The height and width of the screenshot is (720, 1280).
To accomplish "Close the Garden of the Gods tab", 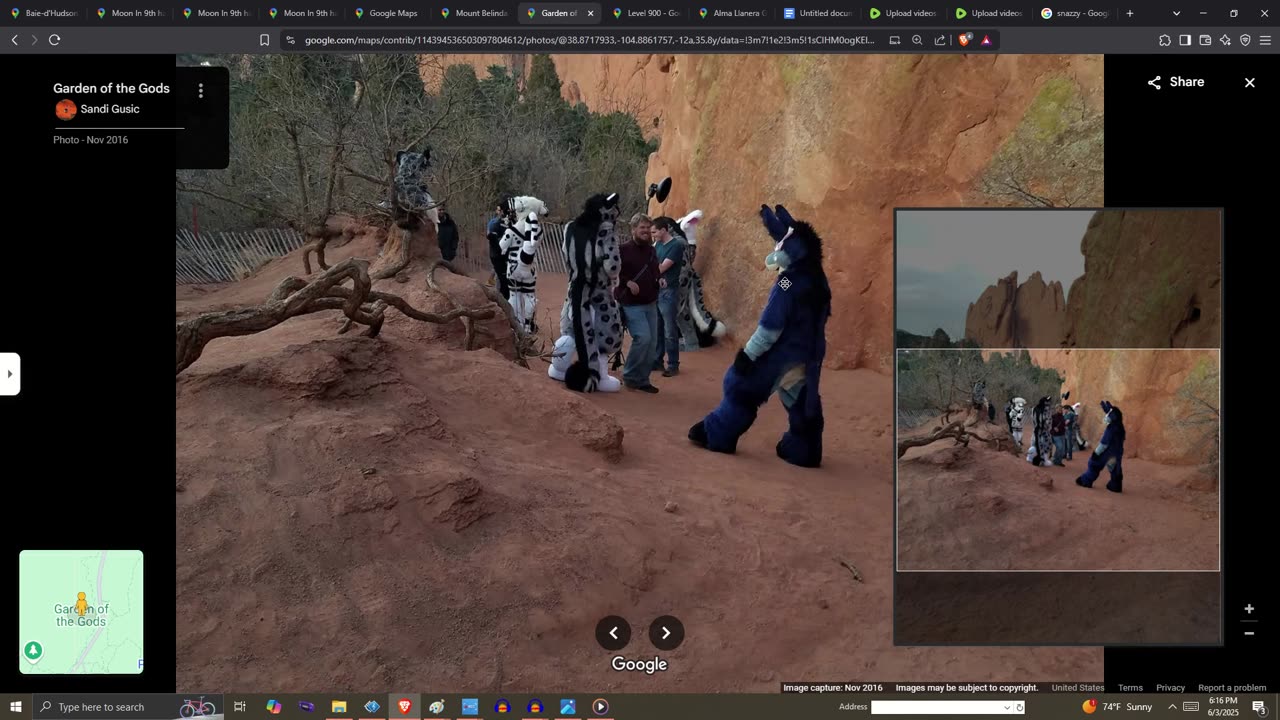I will (590, 13).
